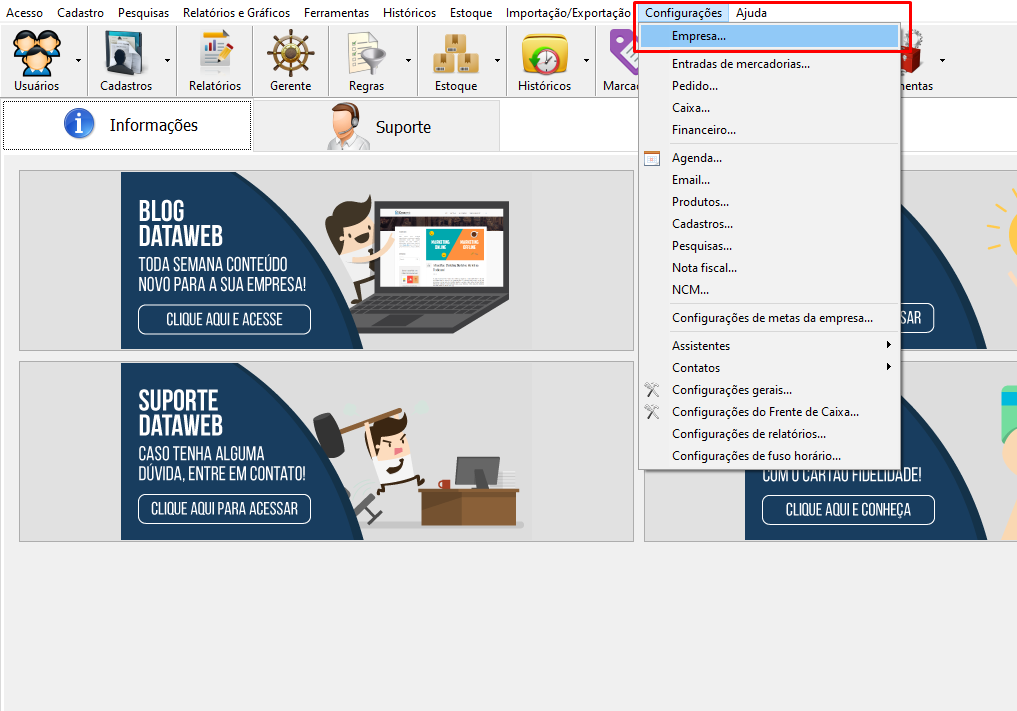
Task: Select Configurações de metas da empresa...
Action: [x=769, y=318]
